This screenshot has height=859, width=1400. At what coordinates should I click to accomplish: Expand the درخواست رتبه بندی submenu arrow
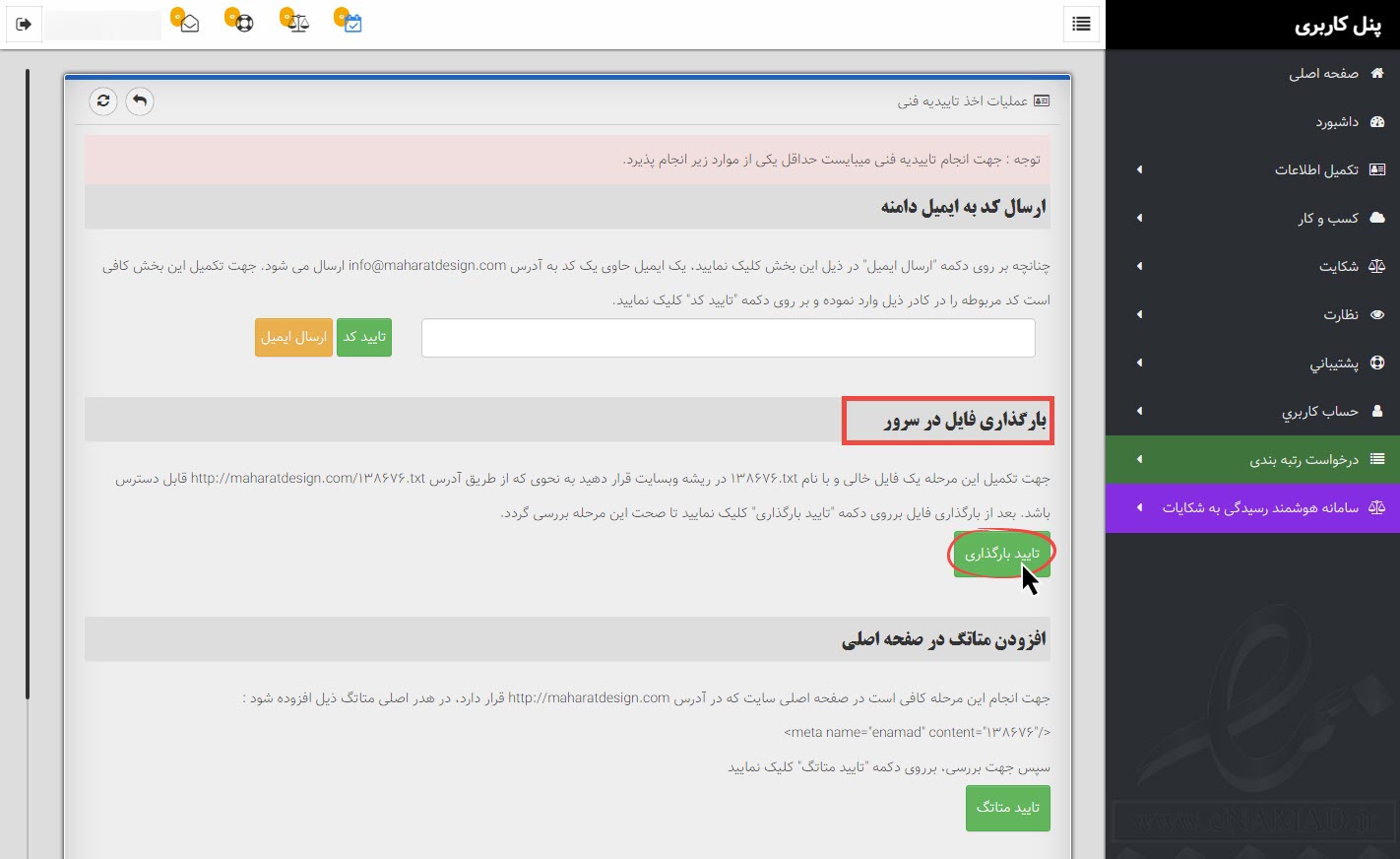[1139, 459]
